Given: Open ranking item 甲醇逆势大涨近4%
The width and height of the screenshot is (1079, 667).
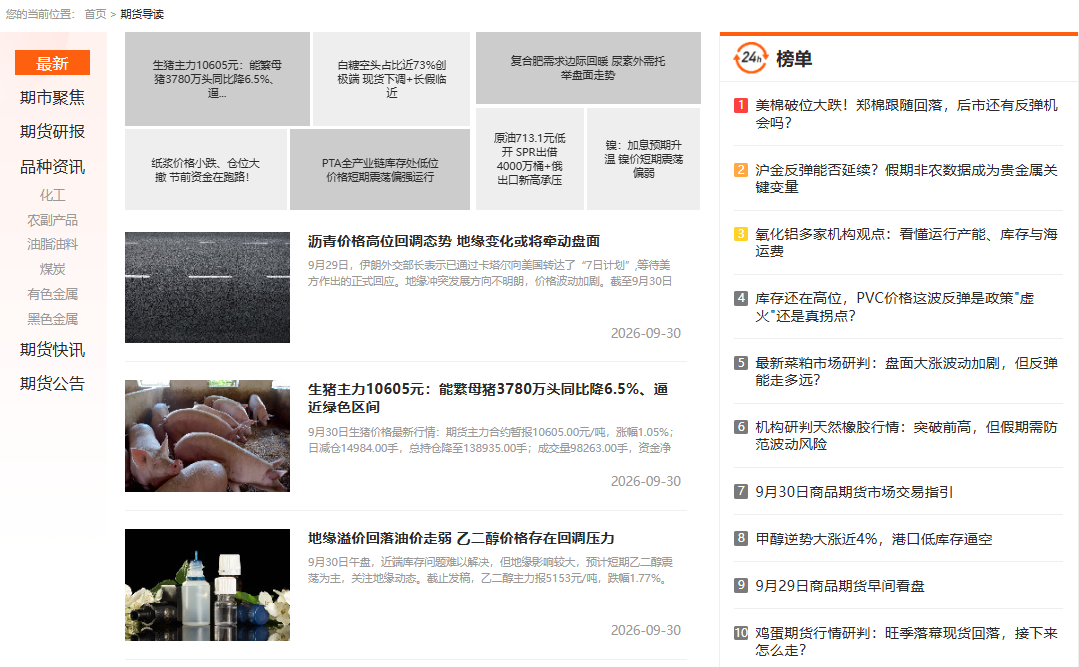Looking at the screenshot, I should pos(874,539).
